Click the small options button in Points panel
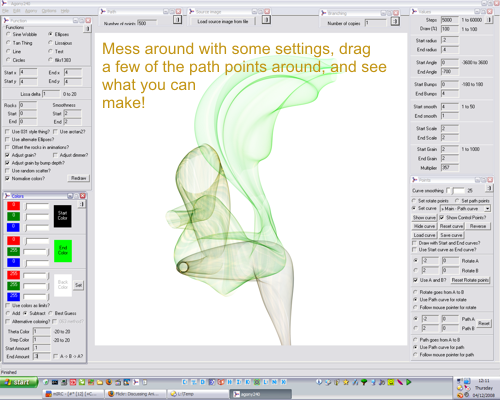The height and width of the screenshot is (400, 500). (x=489, y=188)
